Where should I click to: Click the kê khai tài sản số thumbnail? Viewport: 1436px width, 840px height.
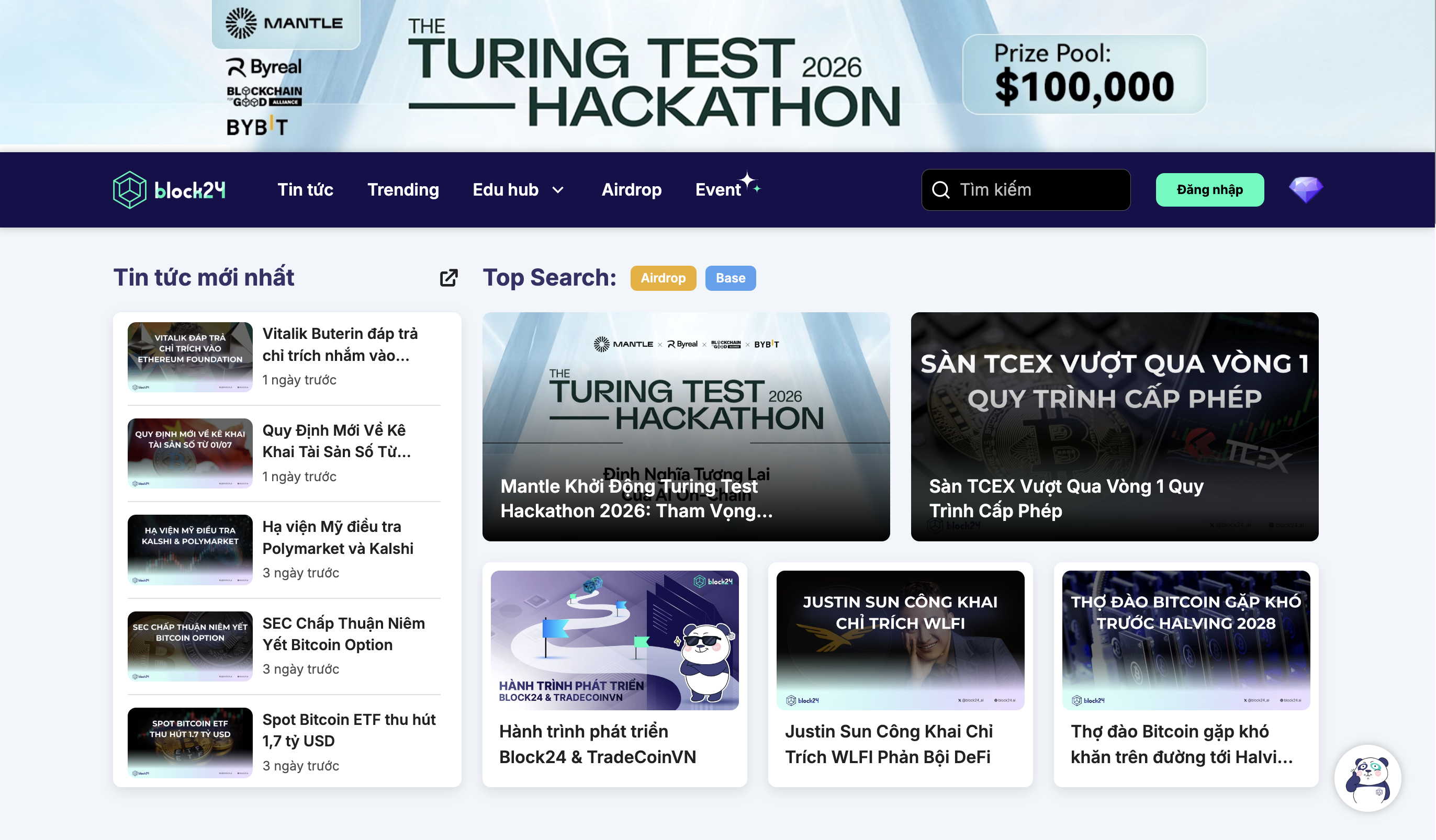[x=190, y=453]
